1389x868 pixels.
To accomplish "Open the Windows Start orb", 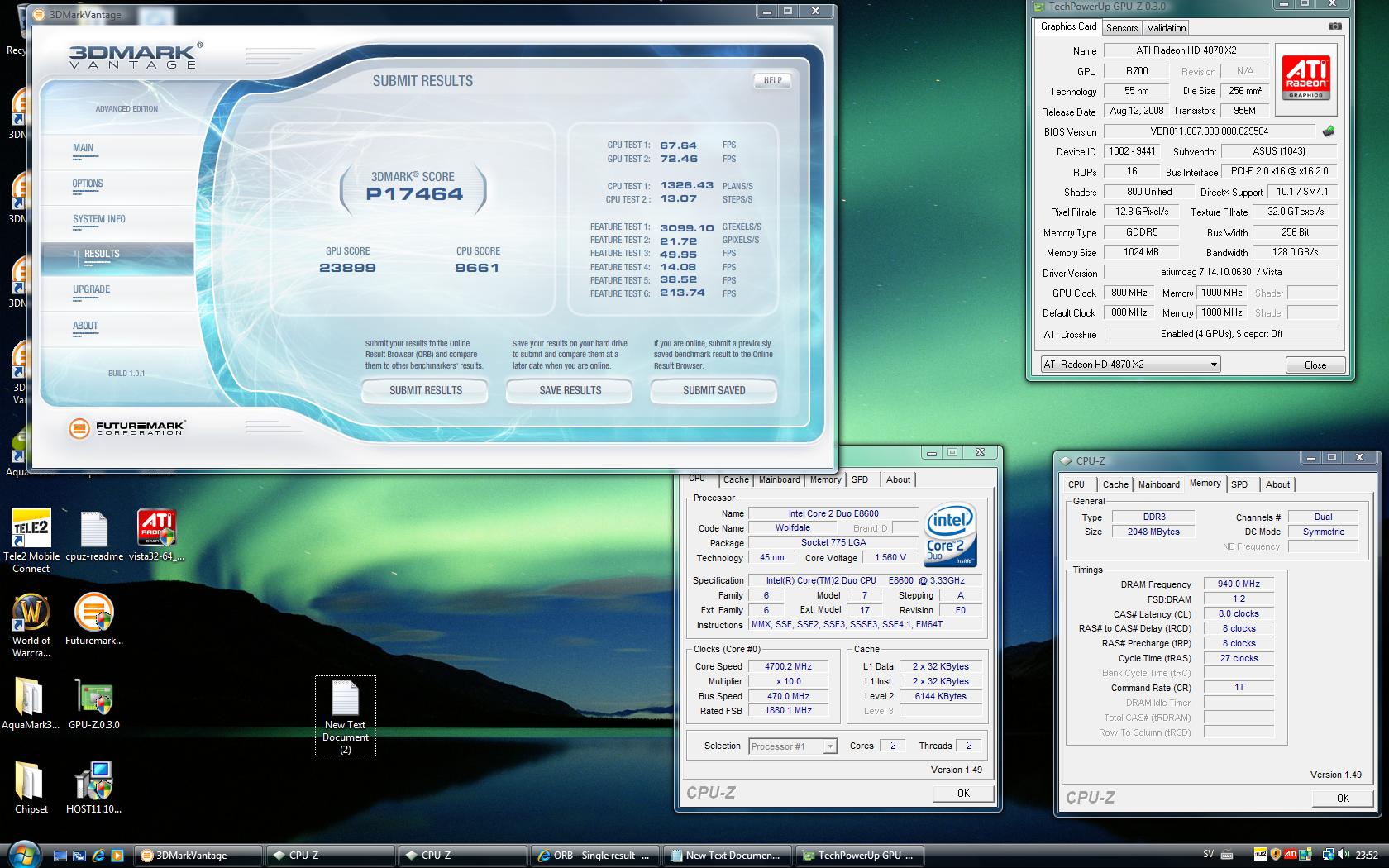I will [x=22, y=853].
